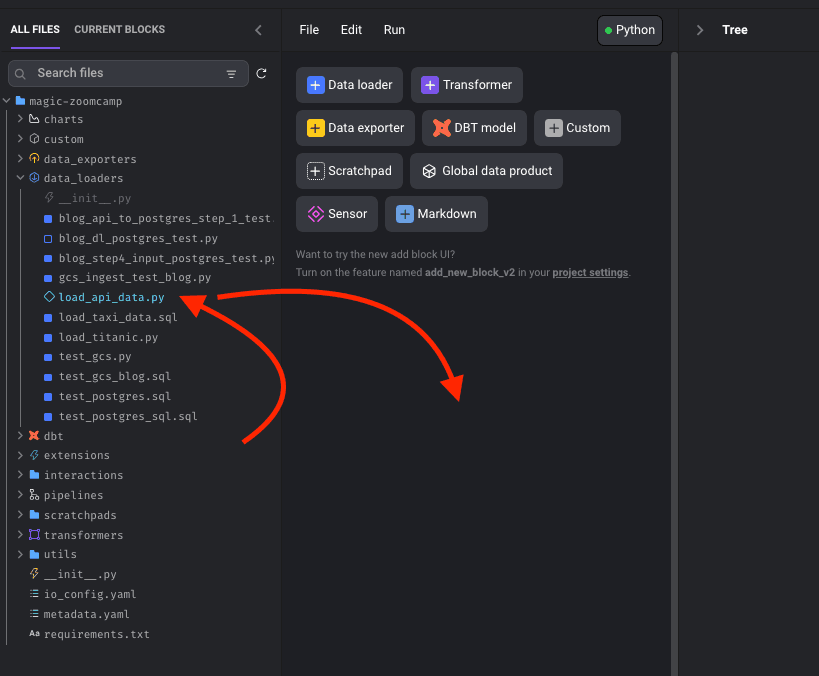Open metadata.yaml file
The width and height of the screenshot is (819, 676).
pyautogui.click(x=87, y=614)
